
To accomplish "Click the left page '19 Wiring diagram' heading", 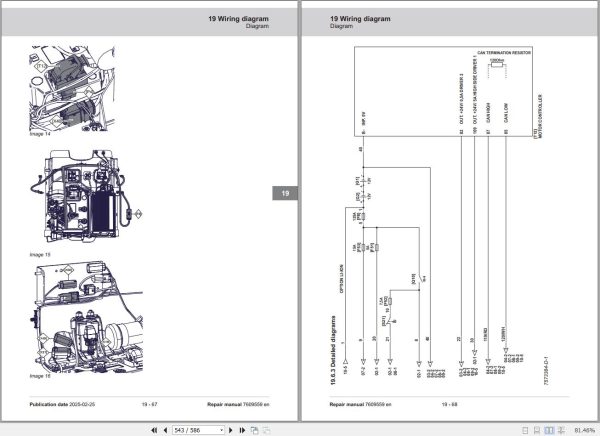I will click(x=238, y=18).
